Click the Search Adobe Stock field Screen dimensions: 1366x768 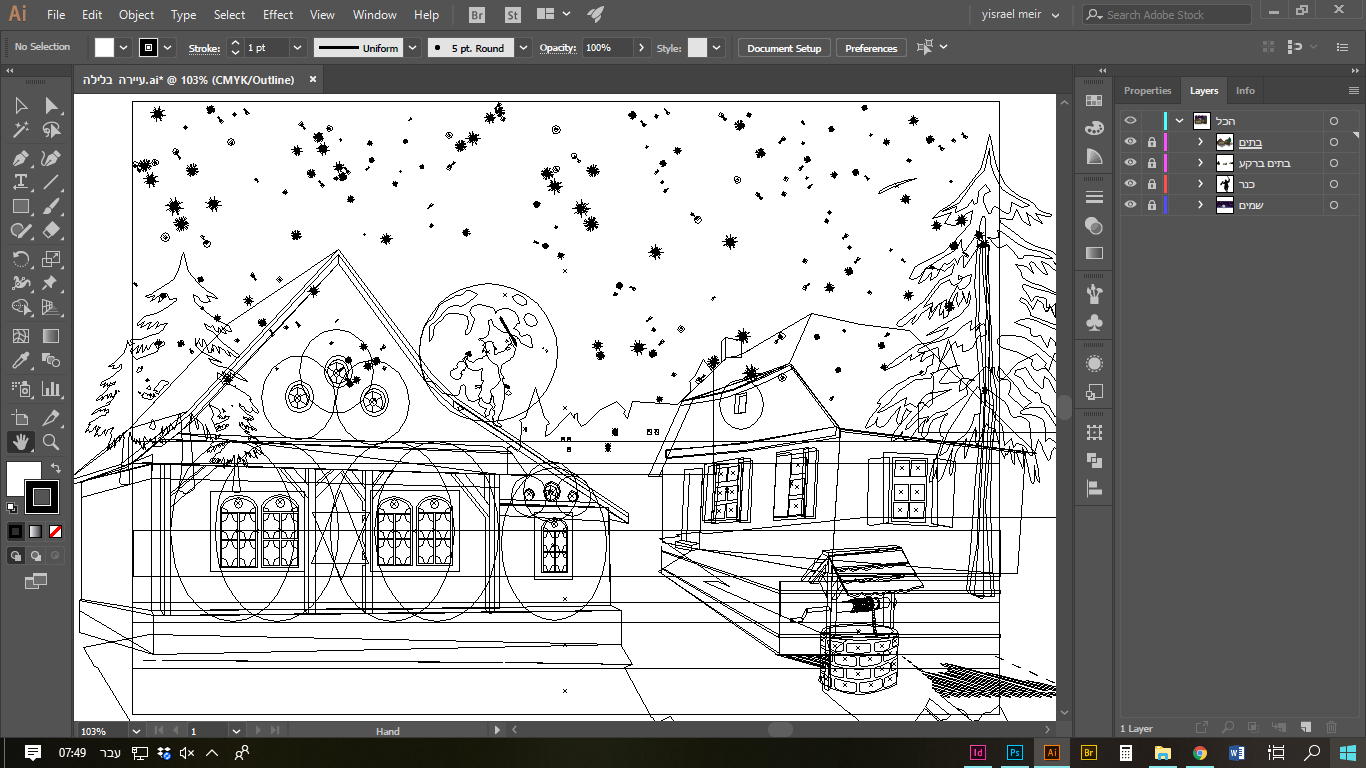click(x=1167, y=15)
